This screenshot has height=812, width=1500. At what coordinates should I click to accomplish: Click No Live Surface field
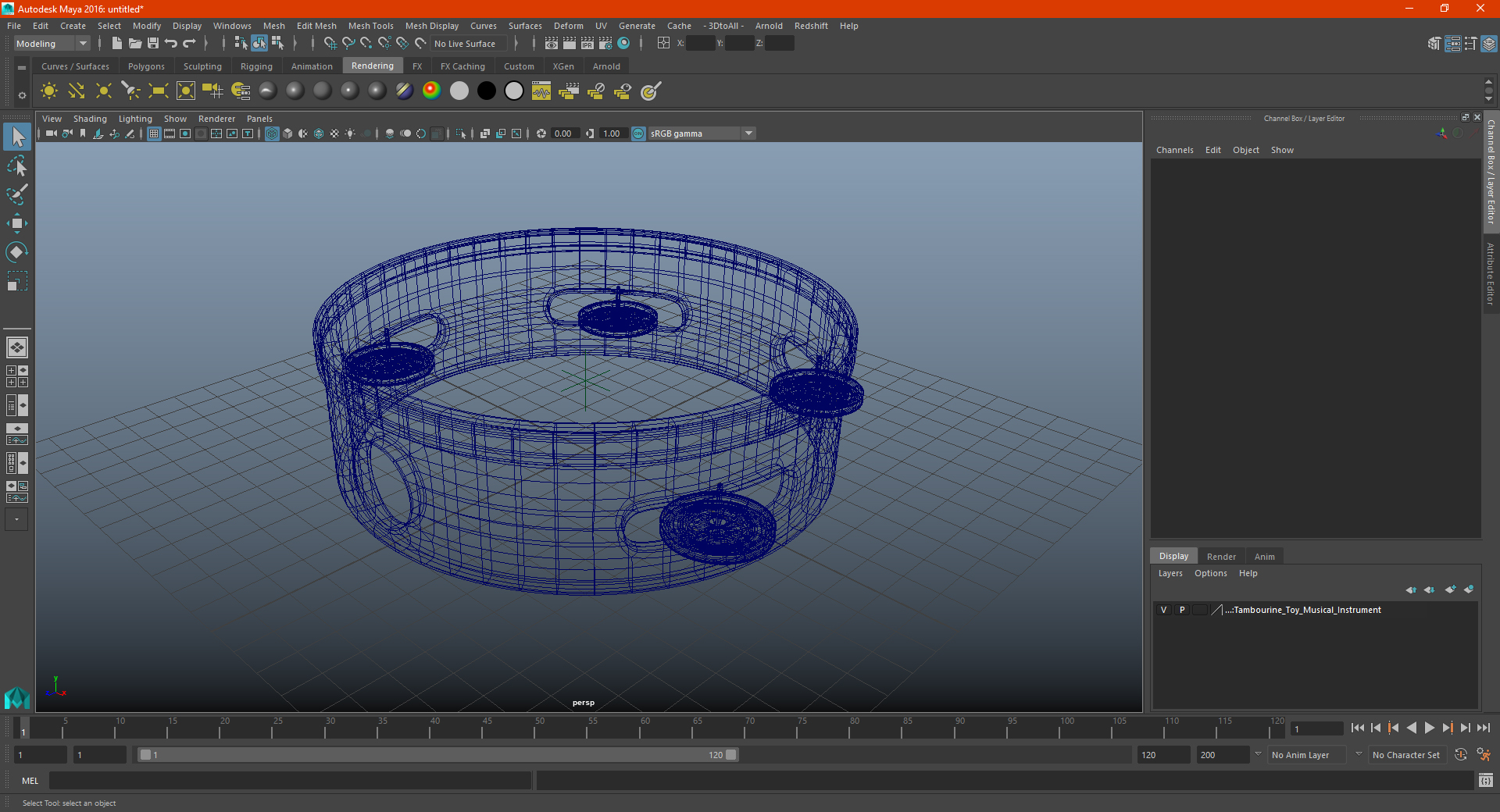click(x=469, y=44)
